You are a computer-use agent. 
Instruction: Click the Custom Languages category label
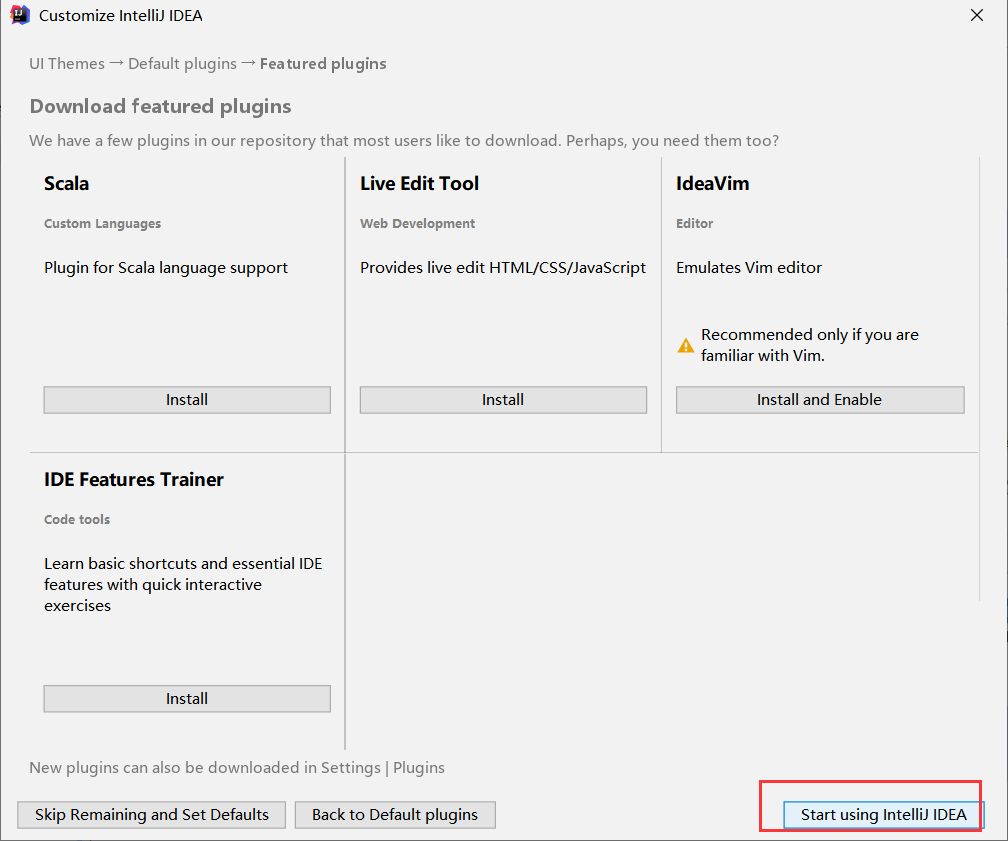tap(102, 224)
